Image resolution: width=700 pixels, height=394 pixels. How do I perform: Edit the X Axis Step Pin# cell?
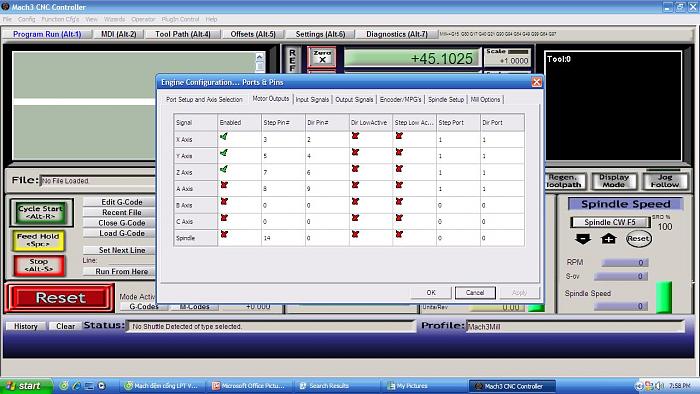[x=283, y=140]
